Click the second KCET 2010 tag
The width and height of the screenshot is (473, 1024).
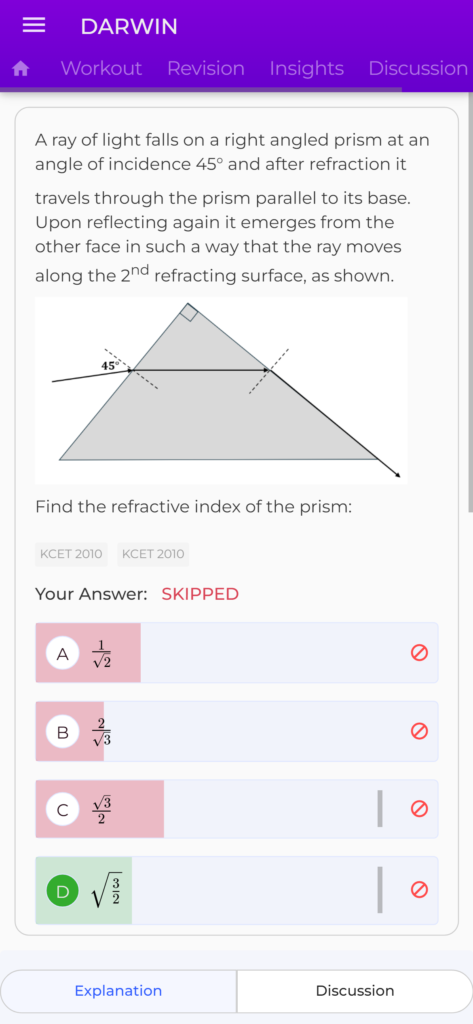pyautogui.click(x=154, y=554)
